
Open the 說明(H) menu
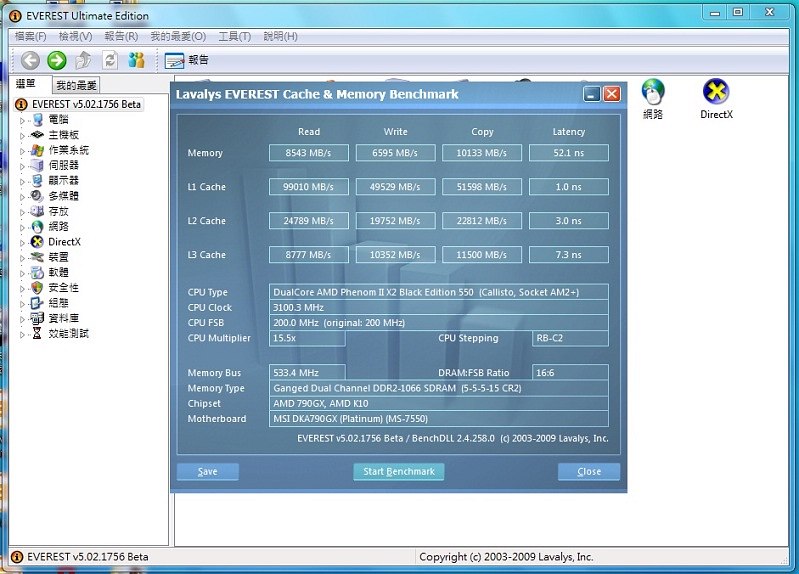point(281,36)
